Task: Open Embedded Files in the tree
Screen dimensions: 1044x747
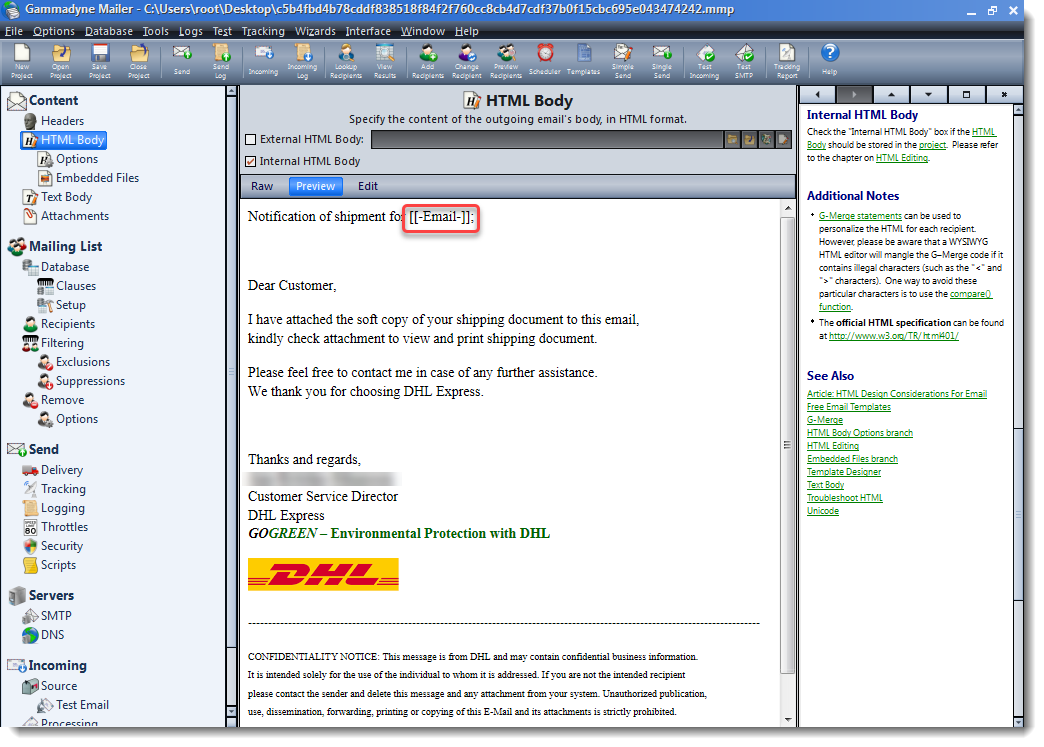Action: (x=97, y=178)
